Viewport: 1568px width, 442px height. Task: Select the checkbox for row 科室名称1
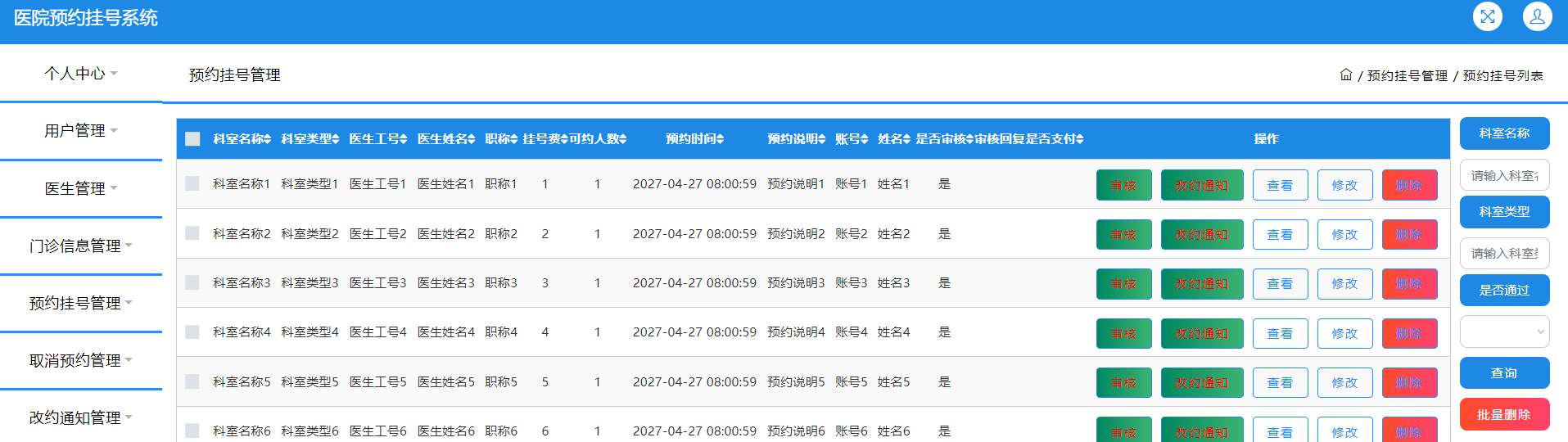coord(192,183)
